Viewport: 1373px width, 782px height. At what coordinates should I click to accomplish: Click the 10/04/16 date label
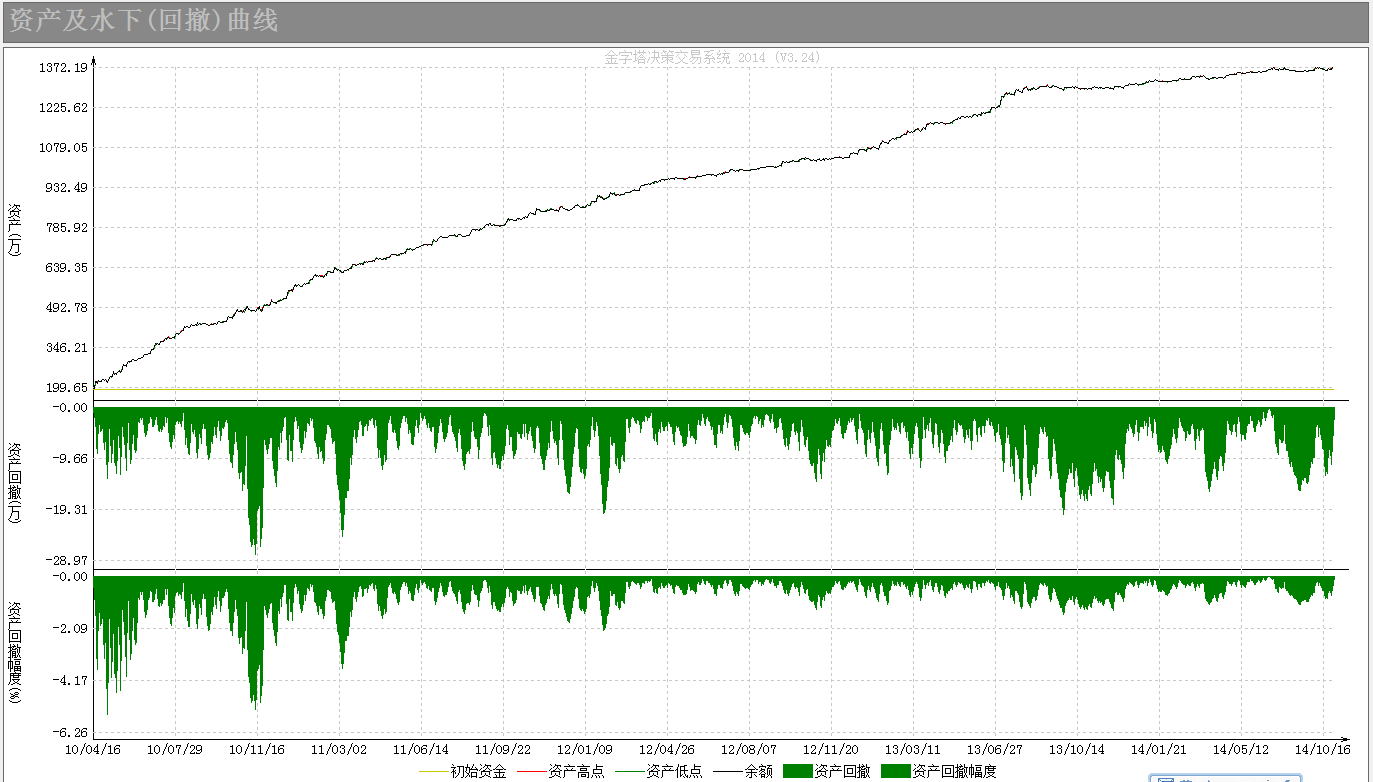[x=93, y=749]
